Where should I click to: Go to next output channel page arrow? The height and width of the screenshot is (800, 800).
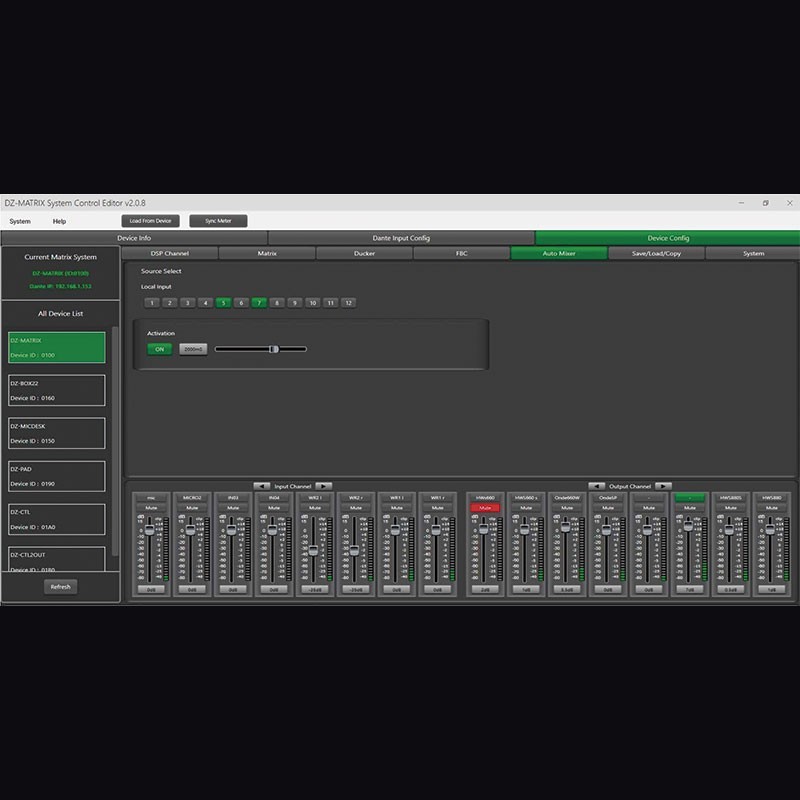pyautogui.click(x=663, y=486)
